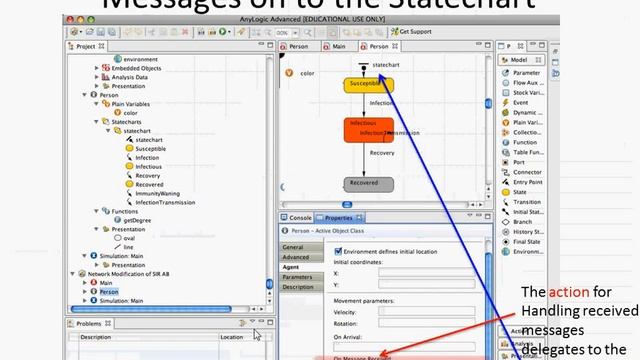640x360 pixels.
Task: Click the color variable icon on the canvas
Action: pos(289,73)
